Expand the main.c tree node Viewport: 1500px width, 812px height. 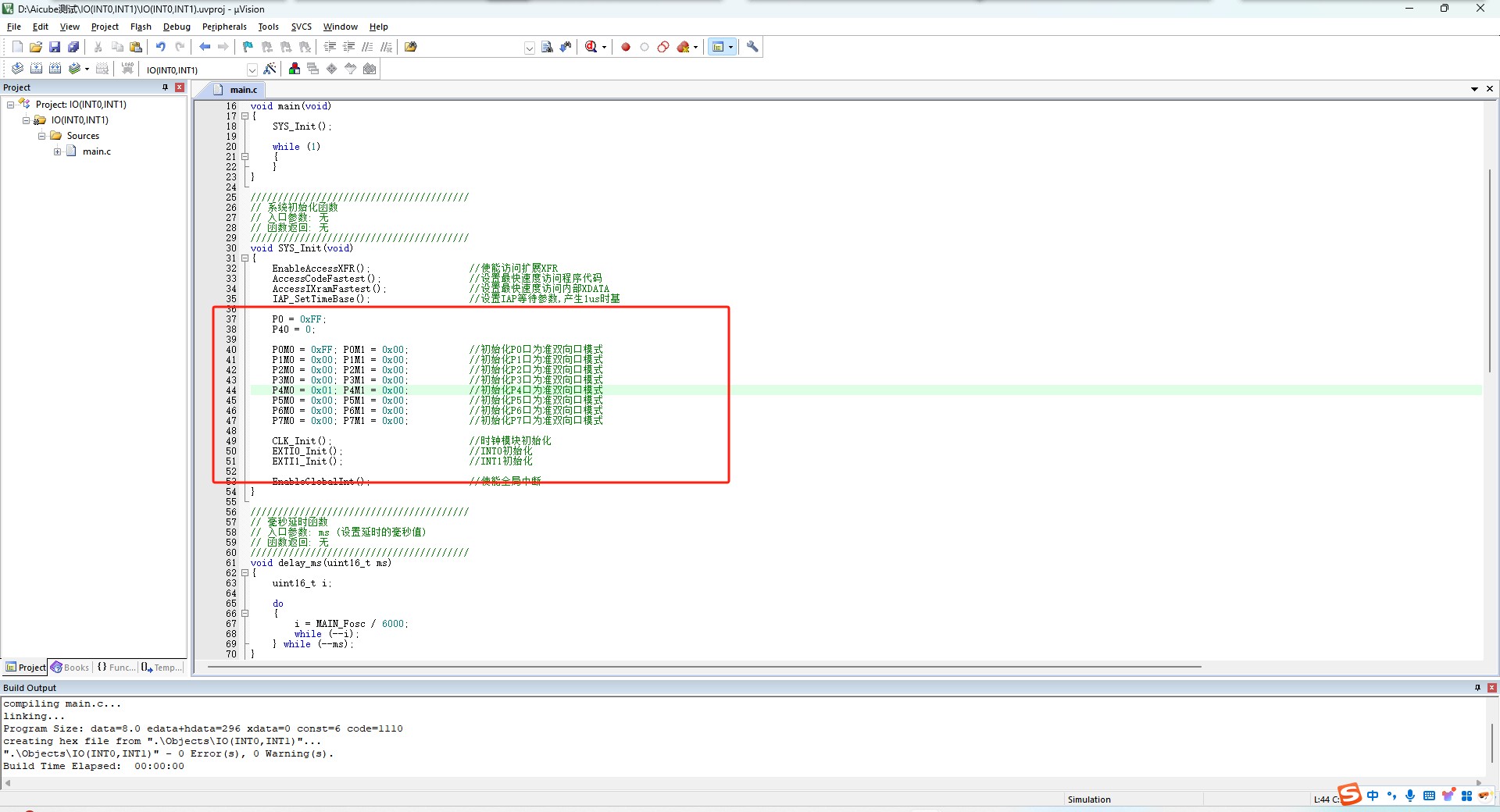point(57,151)
